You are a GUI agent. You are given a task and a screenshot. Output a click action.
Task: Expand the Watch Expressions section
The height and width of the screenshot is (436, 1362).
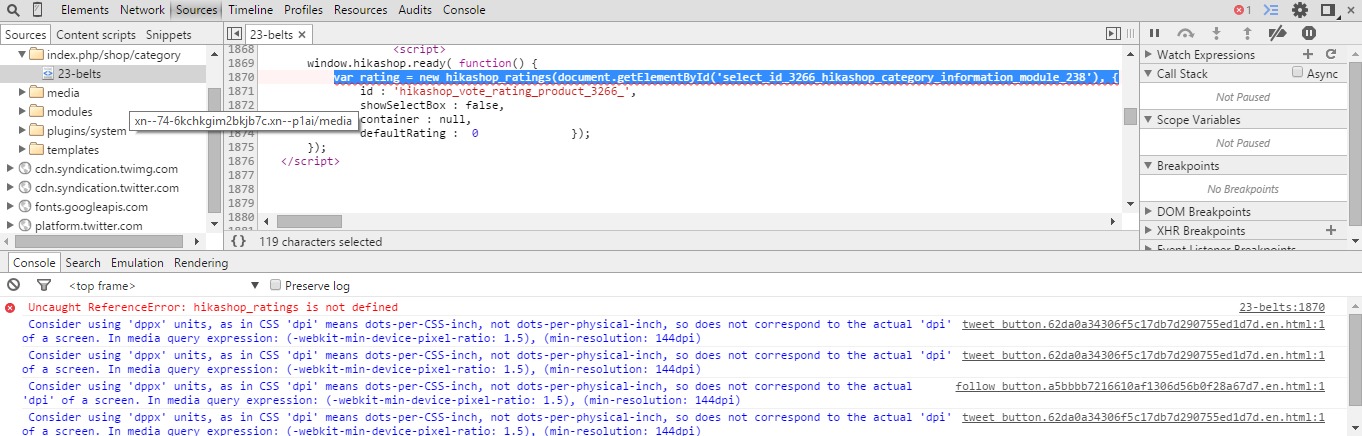[x=1148, y=54]
